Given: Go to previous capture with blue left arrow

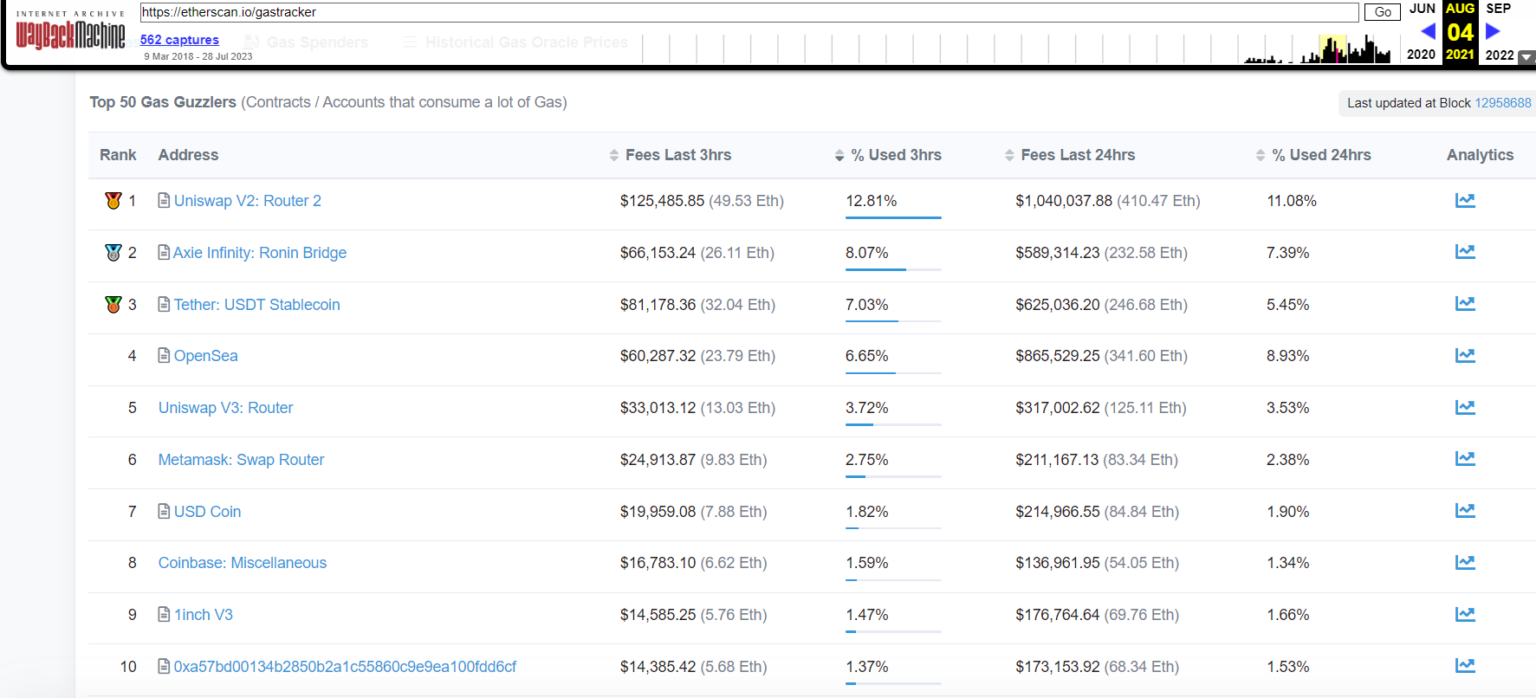Looking at the screenshot, I should click(x=1427, y=31).
